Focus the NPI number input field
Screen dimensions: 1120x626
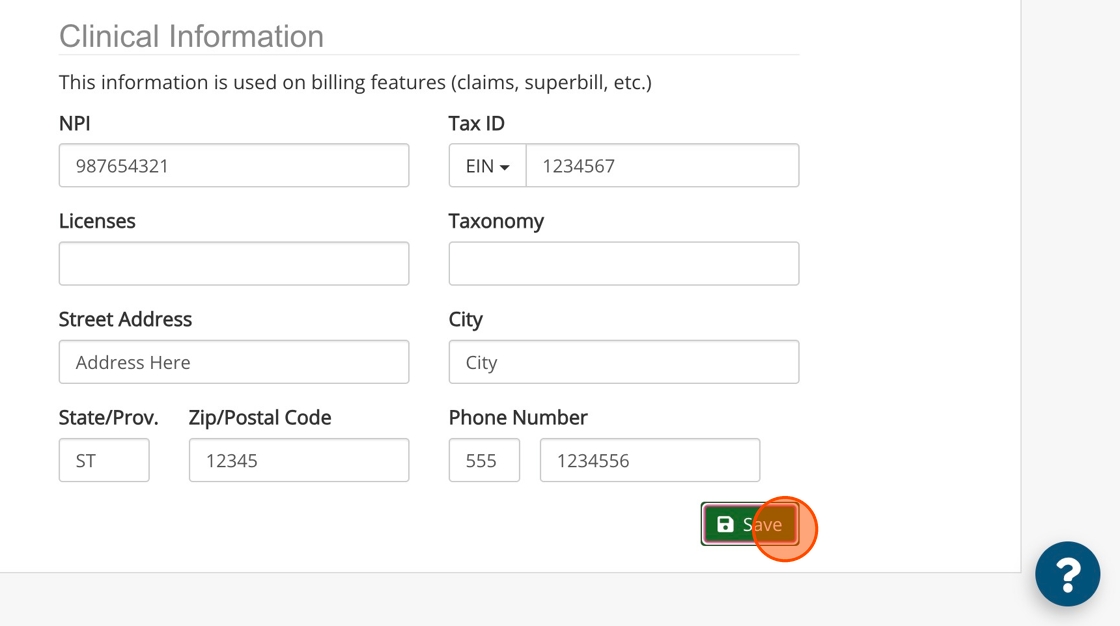coord(234,166)
